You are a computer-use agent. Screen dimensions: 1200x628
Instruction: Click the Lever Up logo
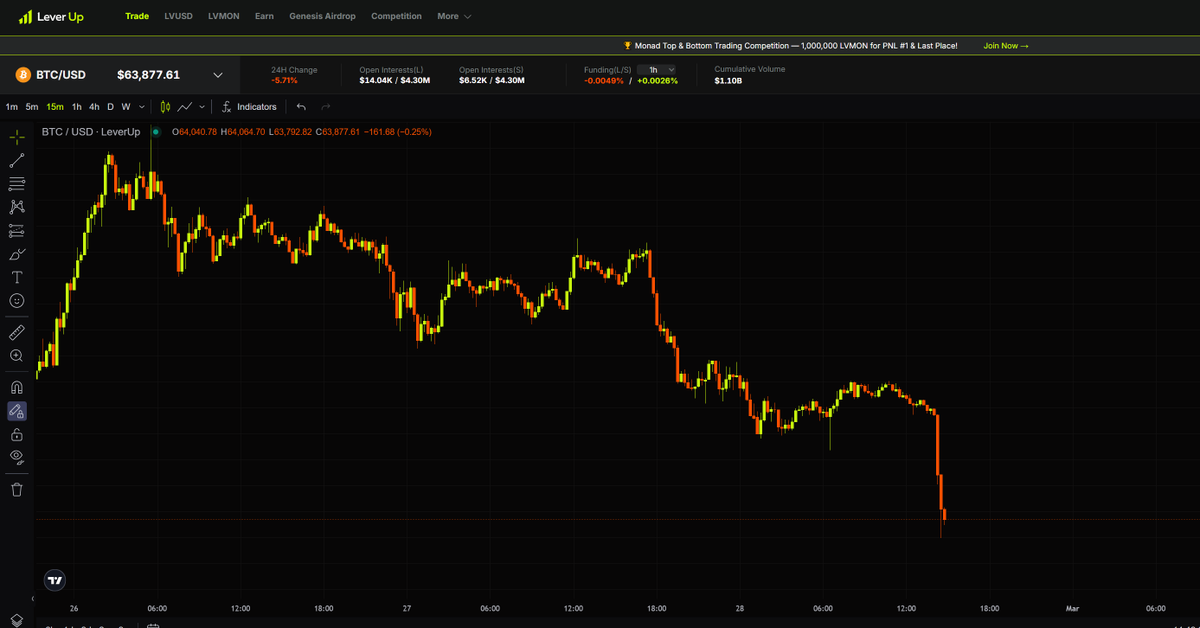point(51,16)
